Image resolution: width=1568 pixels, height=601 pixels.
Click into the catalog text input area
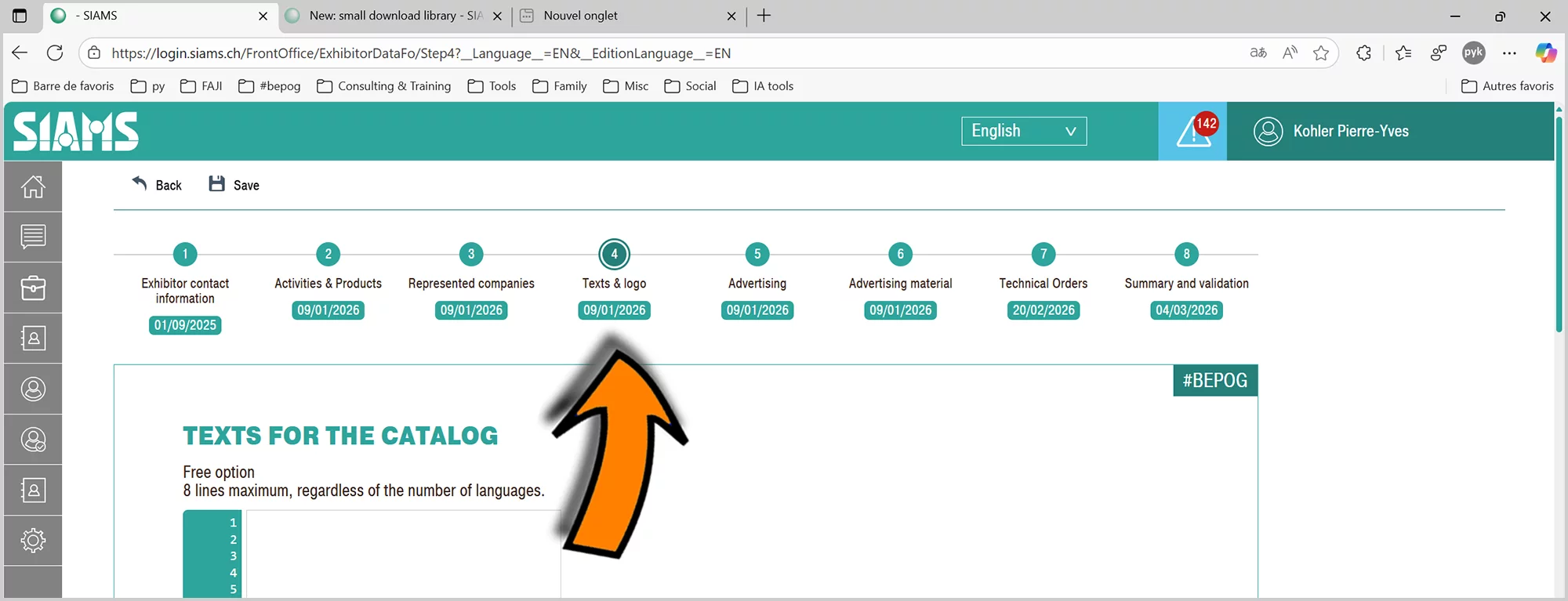pyautogui.click(x=402, y=552)
